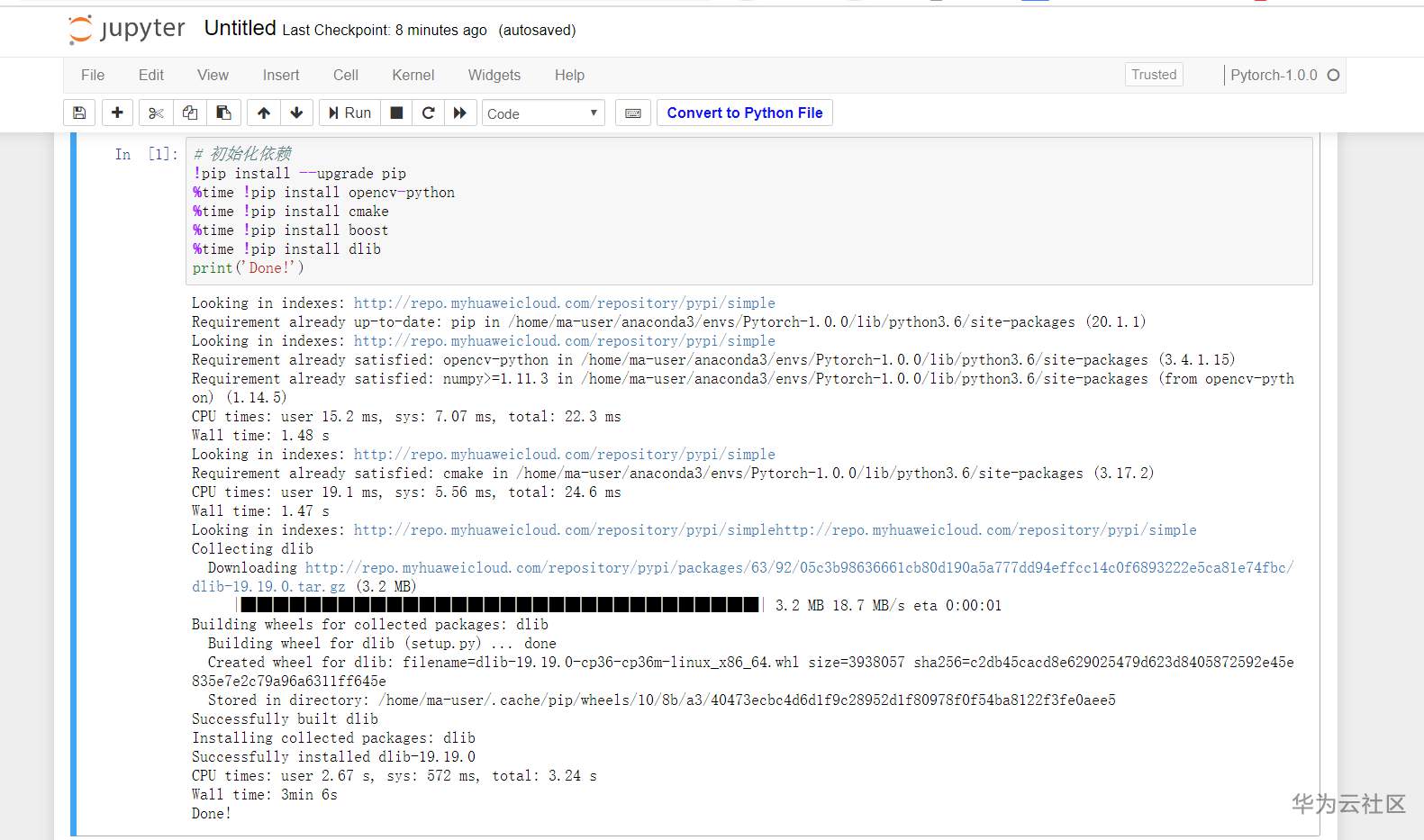Click the 'Wall time: 1.48 s' output

(x=260, y=436)
